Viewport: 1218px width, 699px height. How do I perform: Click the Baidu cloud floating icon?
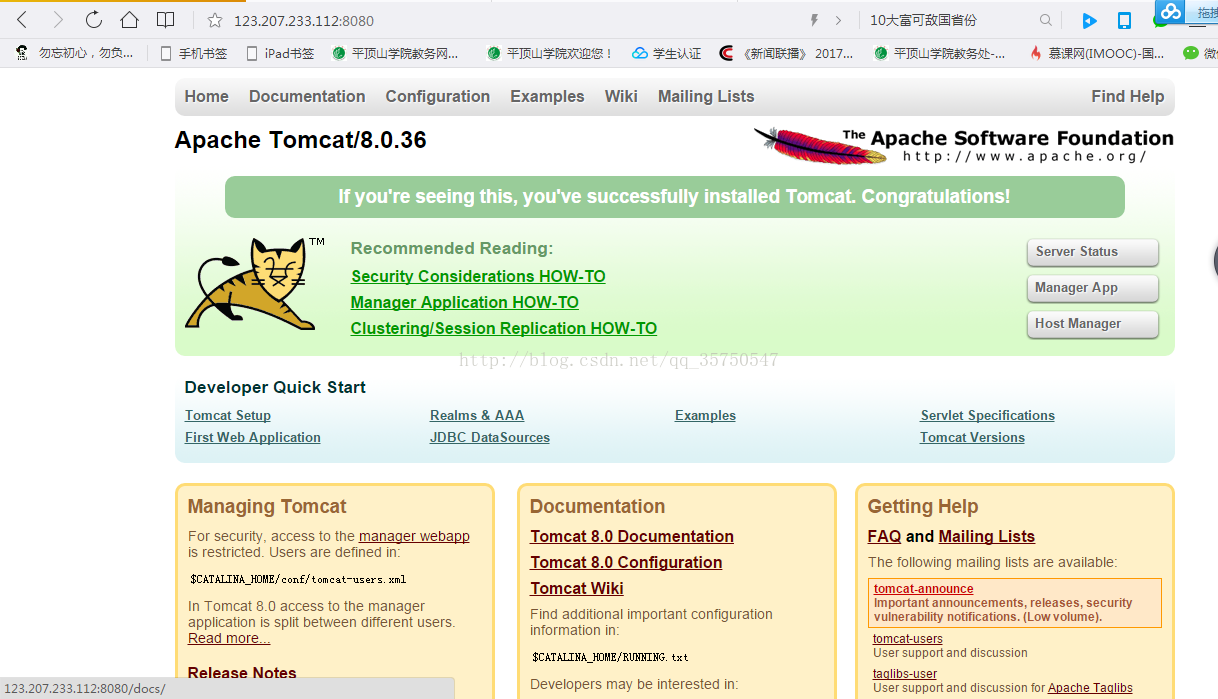1170,11
